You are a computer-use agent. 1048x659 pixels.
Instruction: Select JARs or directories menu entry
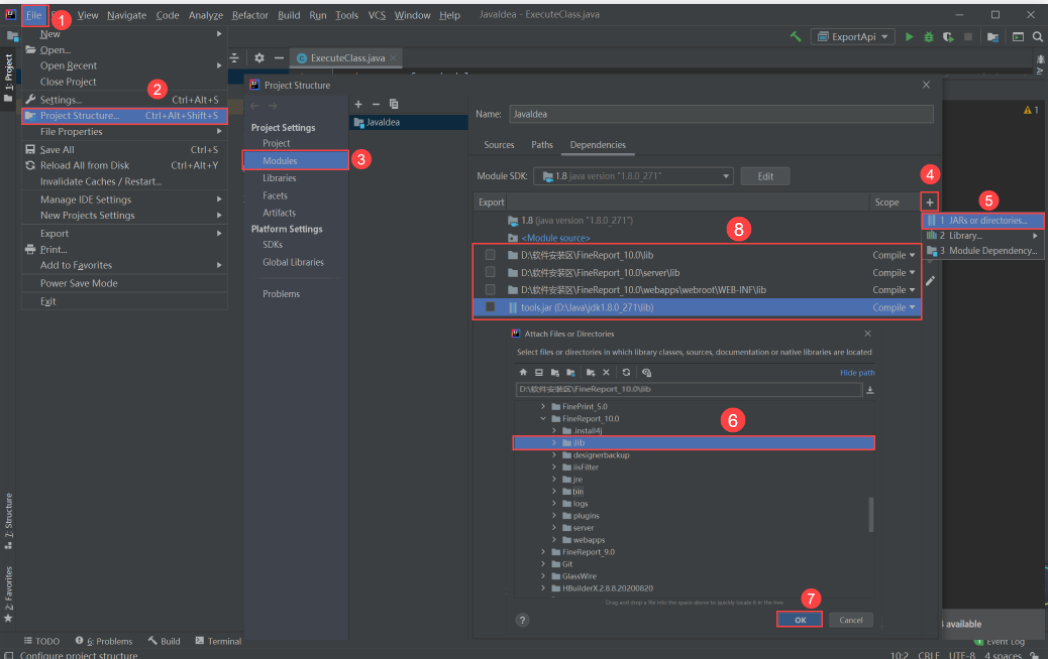tap(982, 220)
